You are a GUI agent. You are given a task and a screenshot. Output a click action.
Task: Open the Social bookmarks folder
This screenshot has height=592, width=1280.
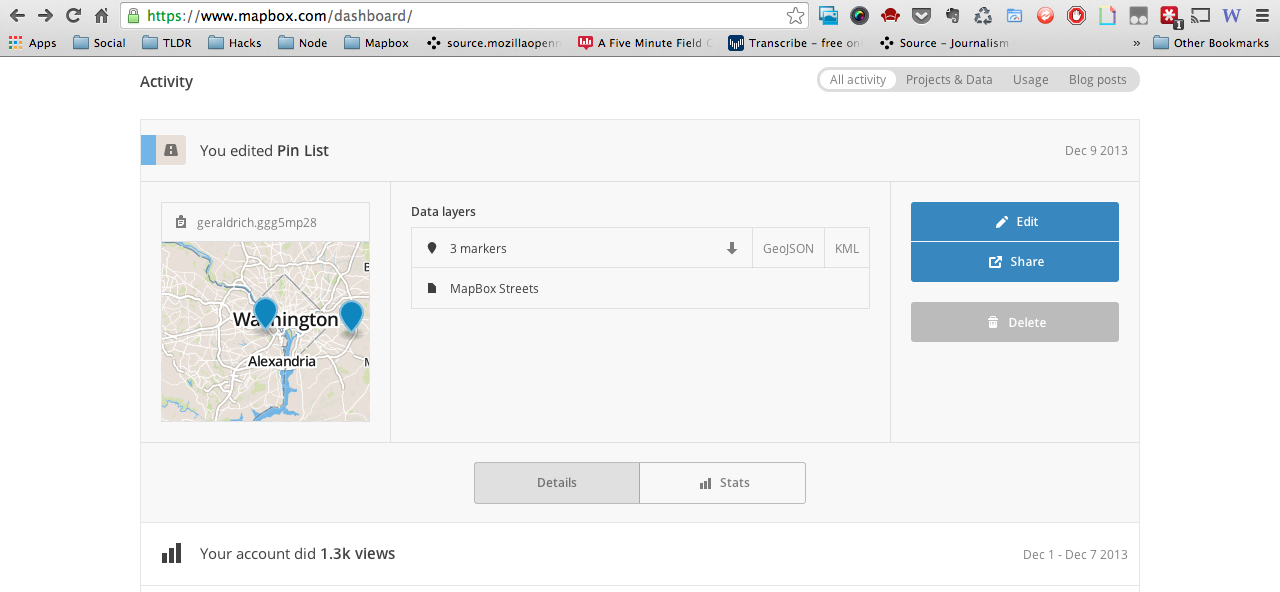coord(98,43)
